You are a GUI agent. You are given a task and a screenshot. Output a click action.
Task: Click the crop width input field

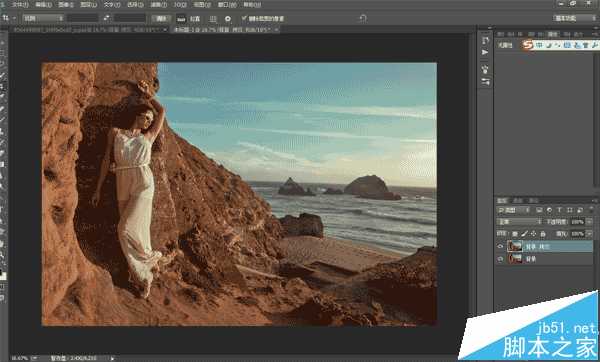tap(82, 18)
